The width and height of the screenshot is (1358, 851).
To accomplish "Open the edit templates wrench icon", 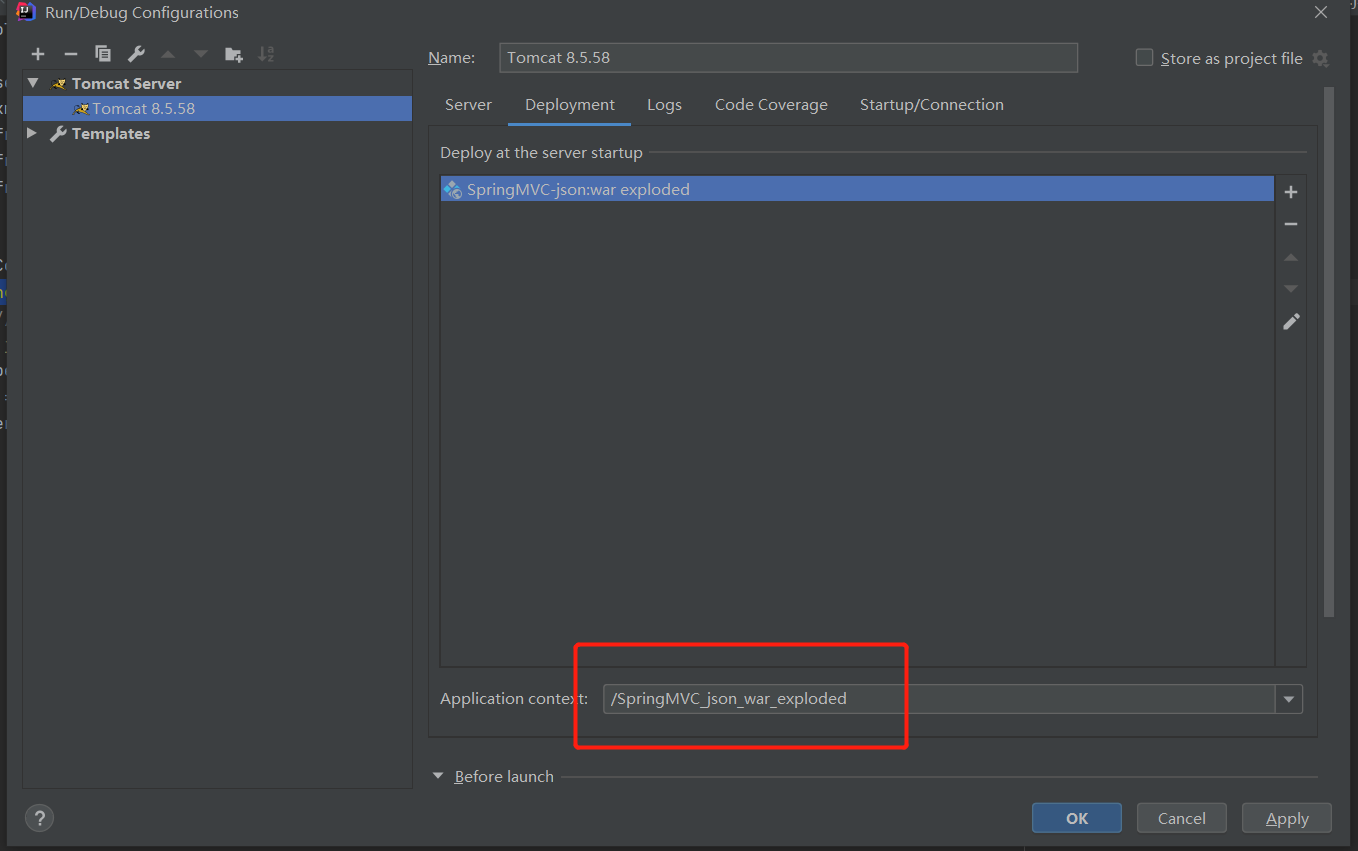I will click(136, 54).
